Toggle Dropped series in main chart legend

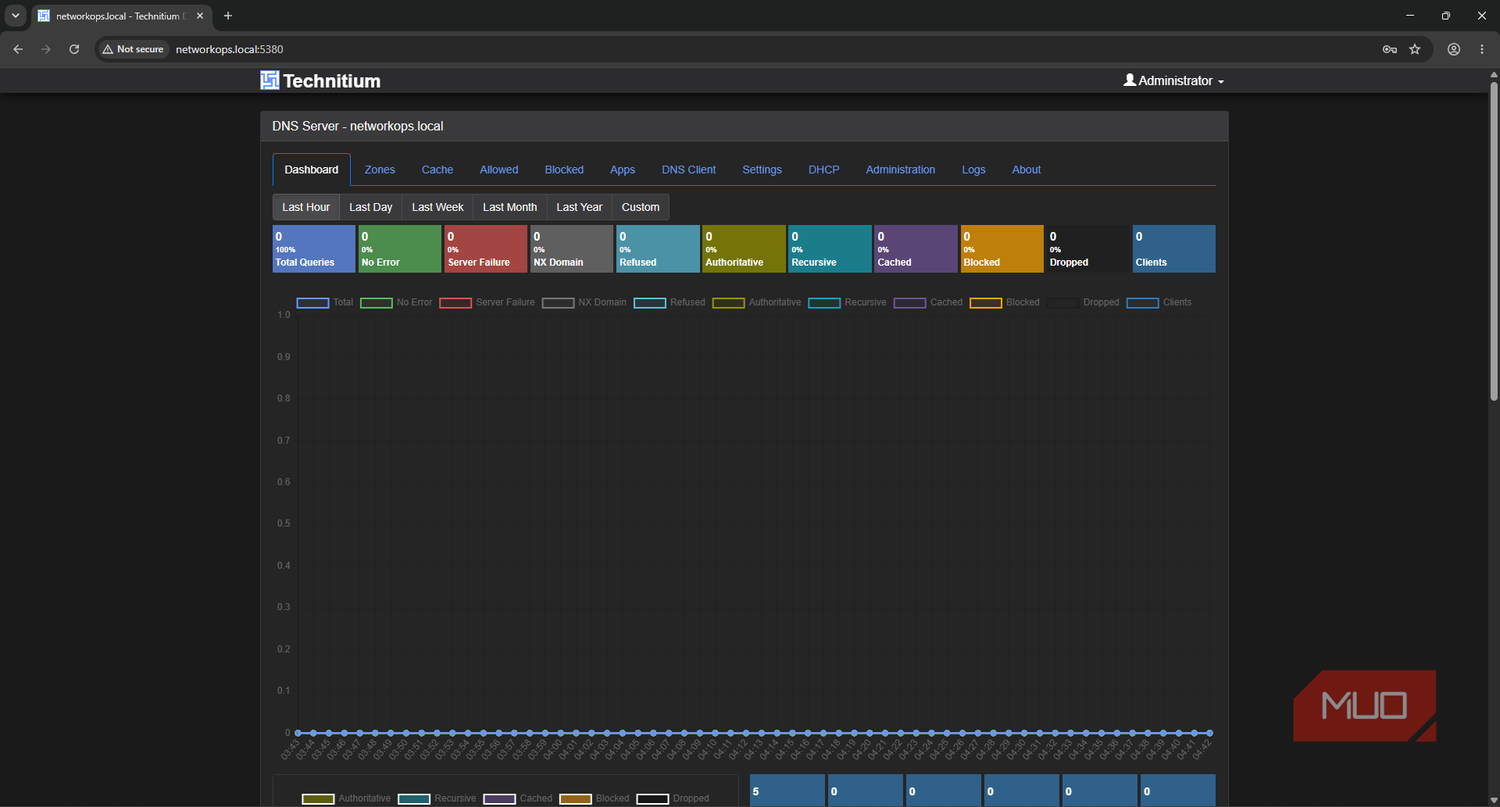tap(1083, 302)
